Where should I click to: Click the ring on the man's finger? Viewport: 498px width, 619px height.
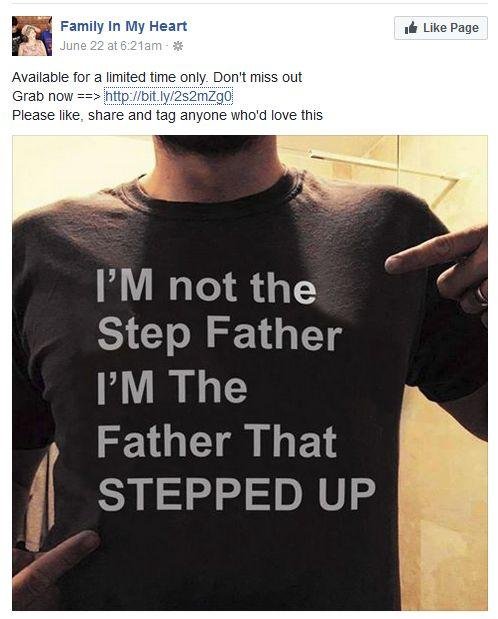pos(481,295)
